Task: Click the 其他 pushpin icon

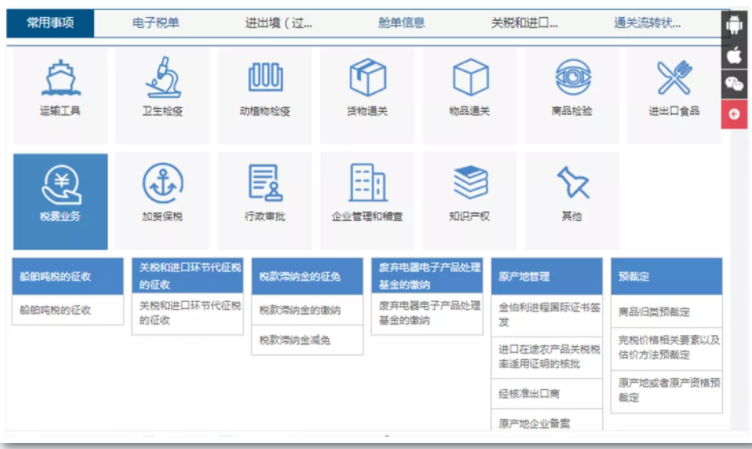Action: pos(572,184)
